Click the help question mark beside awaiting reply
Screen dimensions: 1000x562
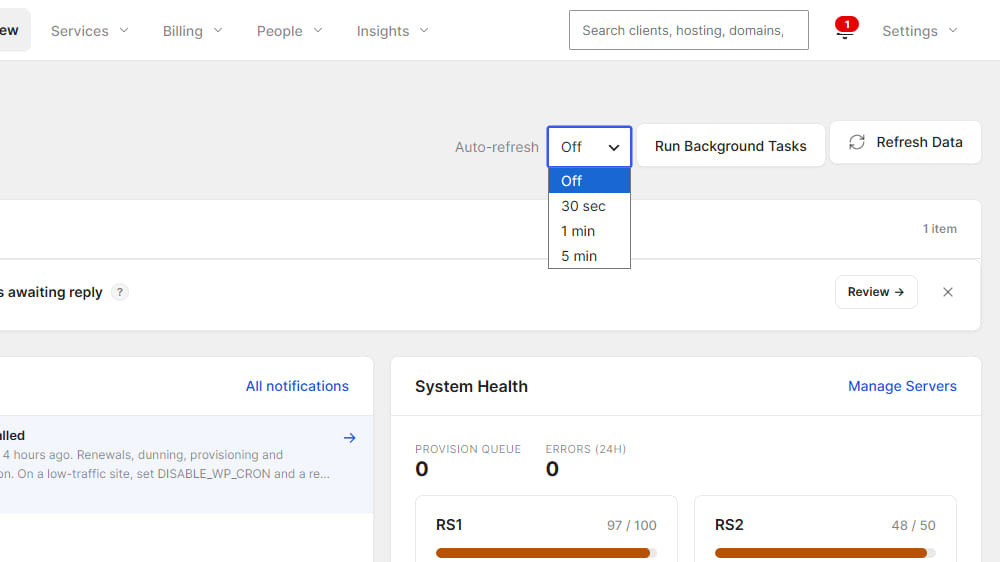119,292
